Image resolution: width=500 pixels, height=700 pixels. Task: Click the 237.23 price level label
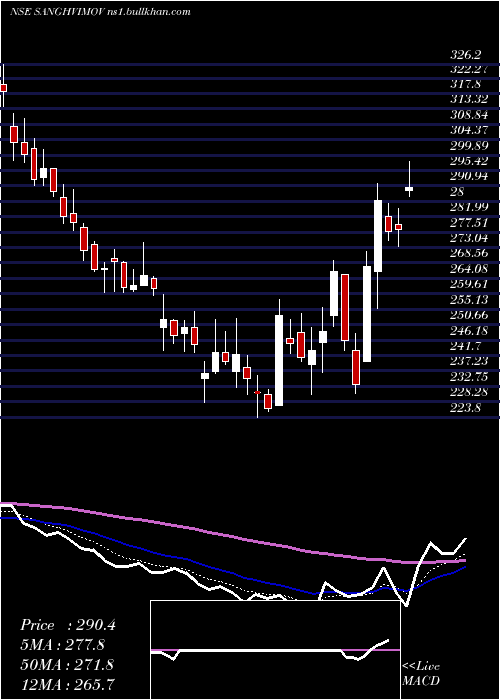pos(469,360)
